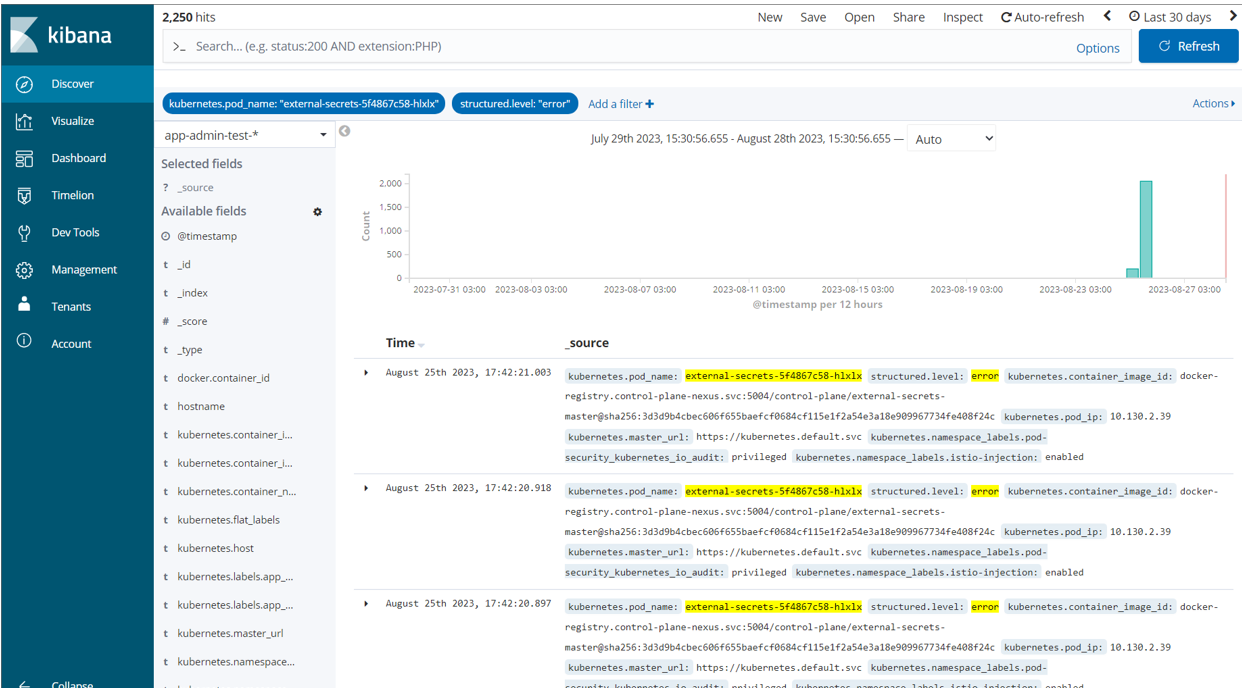The image size is (1243, 689).
Task: Click the tall histogram bar near 2023-08-25
Action: click(x=1146, y=229)
